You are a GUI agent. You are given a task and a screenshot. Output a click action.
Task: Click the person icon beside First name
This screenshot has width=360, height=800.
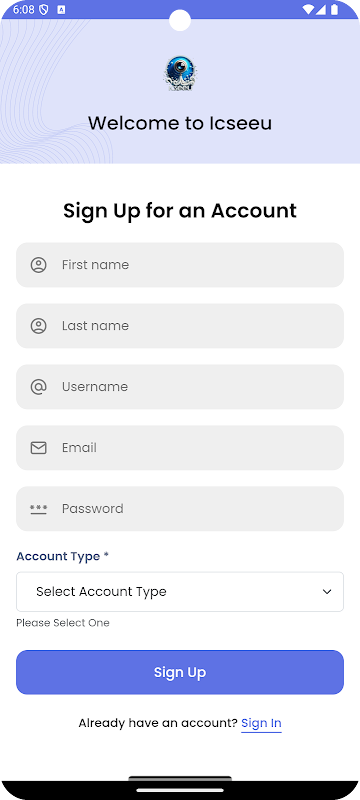38,265
